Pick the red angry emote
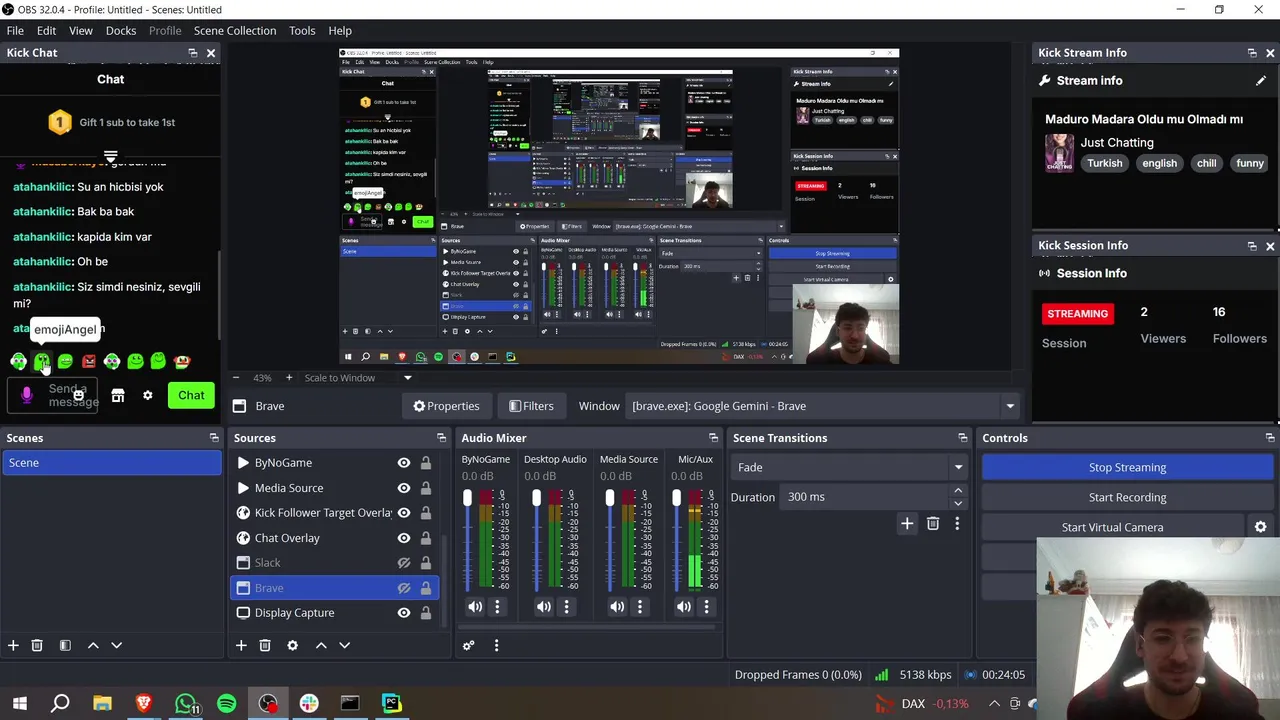 89,361
